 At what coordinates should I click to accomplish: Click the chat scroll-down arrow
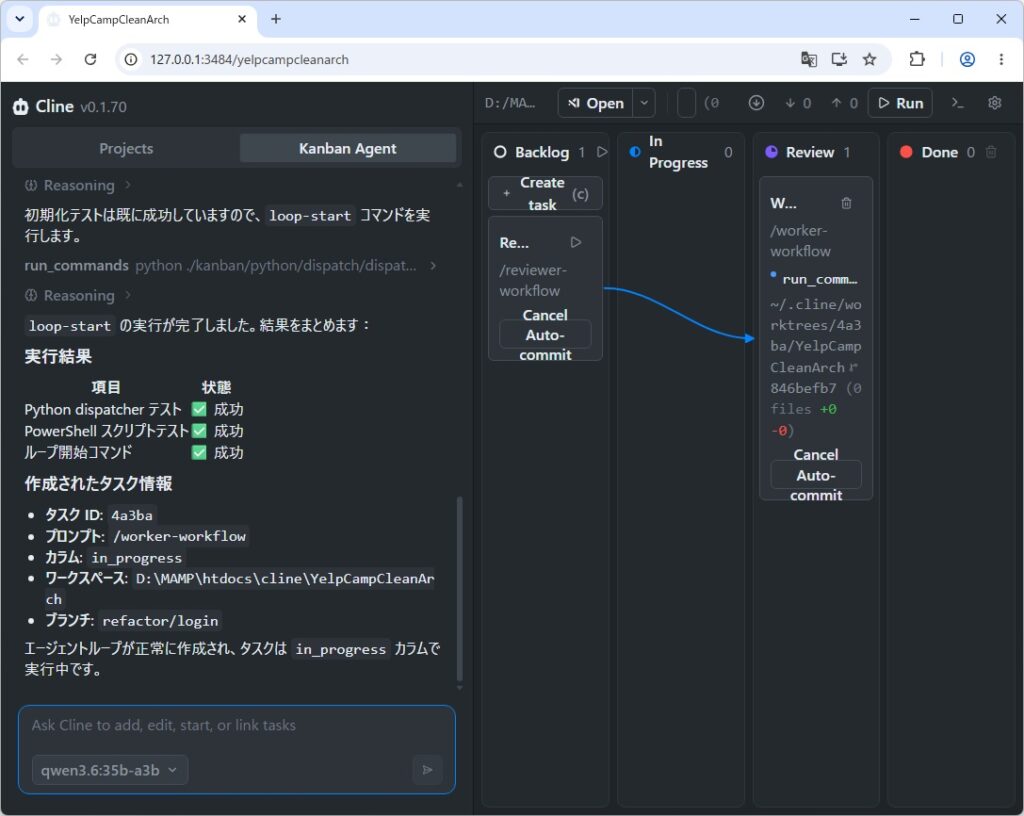pyautogui.click(x=460, y=687)
